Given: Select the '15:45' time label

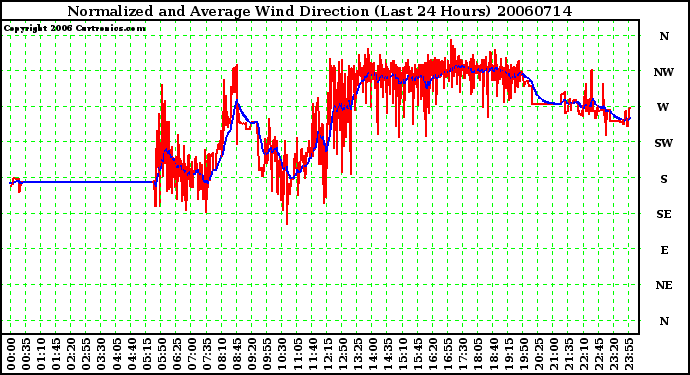Looking at the screenshot, I should [418, 354].
